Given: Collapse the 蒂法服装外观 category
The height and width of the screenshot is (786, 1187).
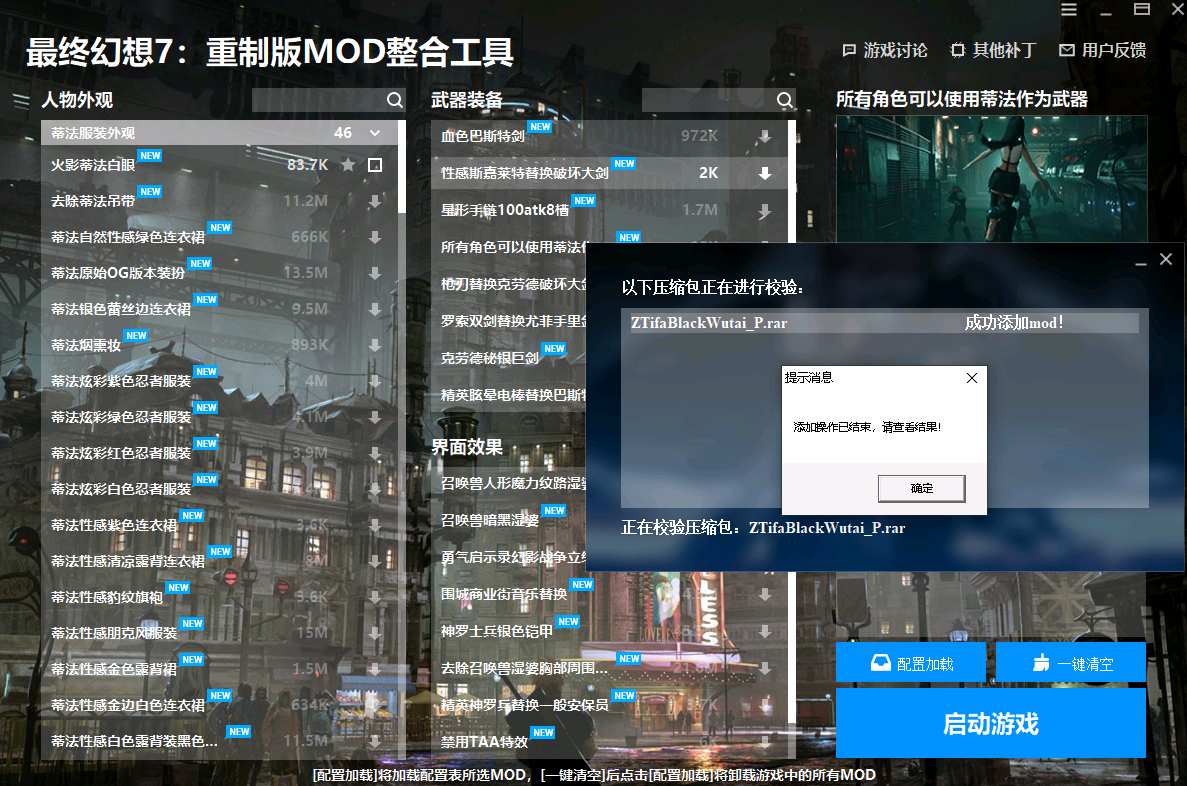Looking at the screenshot, I should tap(375, 133).
